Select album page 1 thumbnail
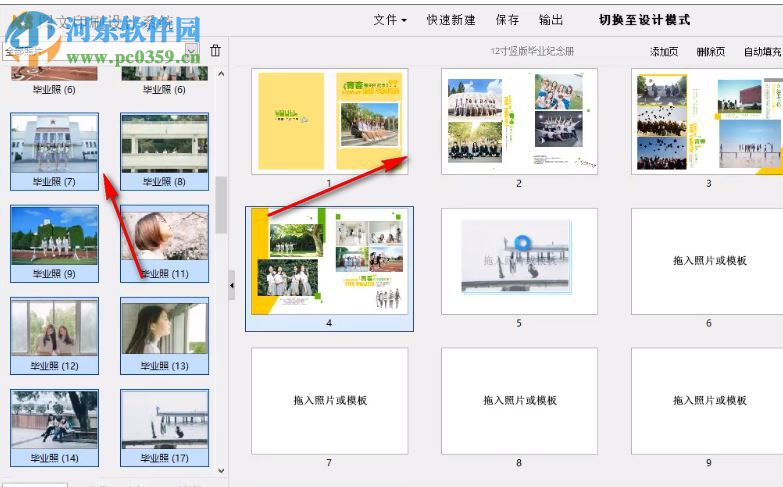 click(330, 121)
